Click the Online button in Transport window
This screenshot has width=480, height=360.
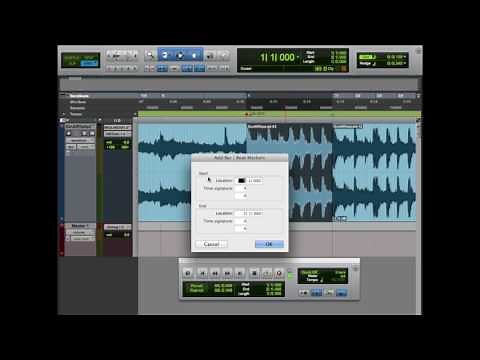(x=188, y=273)
